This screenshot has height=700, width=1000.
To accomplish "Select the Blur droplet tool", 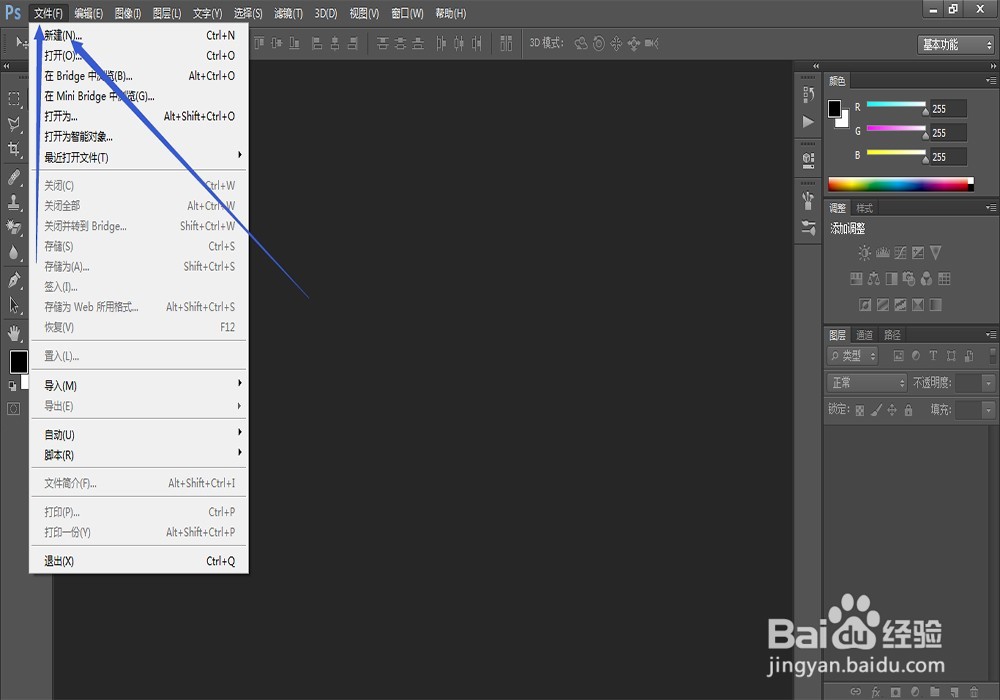I will (13, 252).
